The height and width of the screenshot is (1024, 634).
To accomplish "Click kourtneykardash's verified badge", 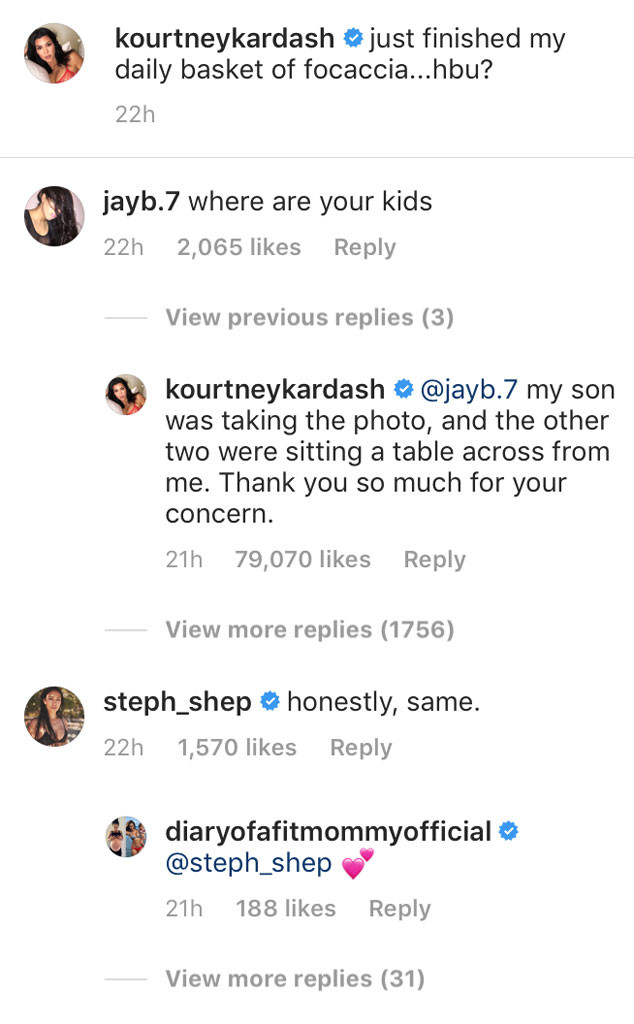I will [352, 39].
